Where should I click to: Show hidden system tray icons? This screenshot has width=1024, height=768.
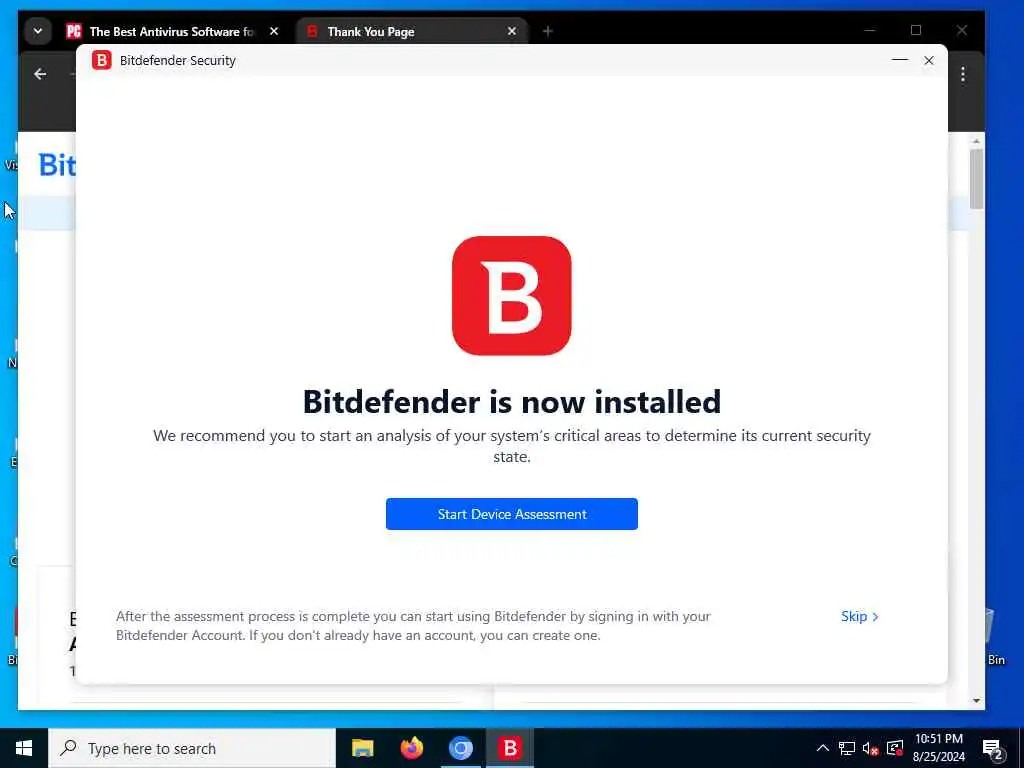[823, 748]
